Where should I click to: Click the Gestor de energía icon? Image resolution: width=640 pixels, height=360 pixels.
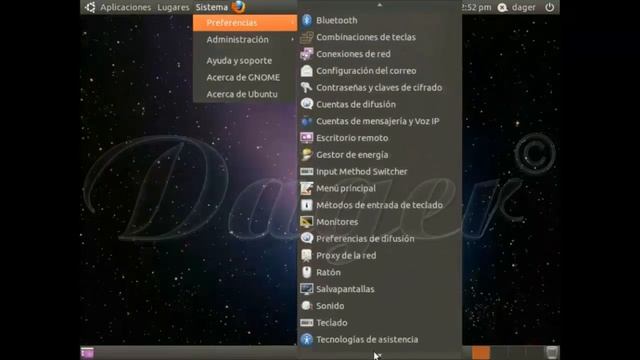307,155
